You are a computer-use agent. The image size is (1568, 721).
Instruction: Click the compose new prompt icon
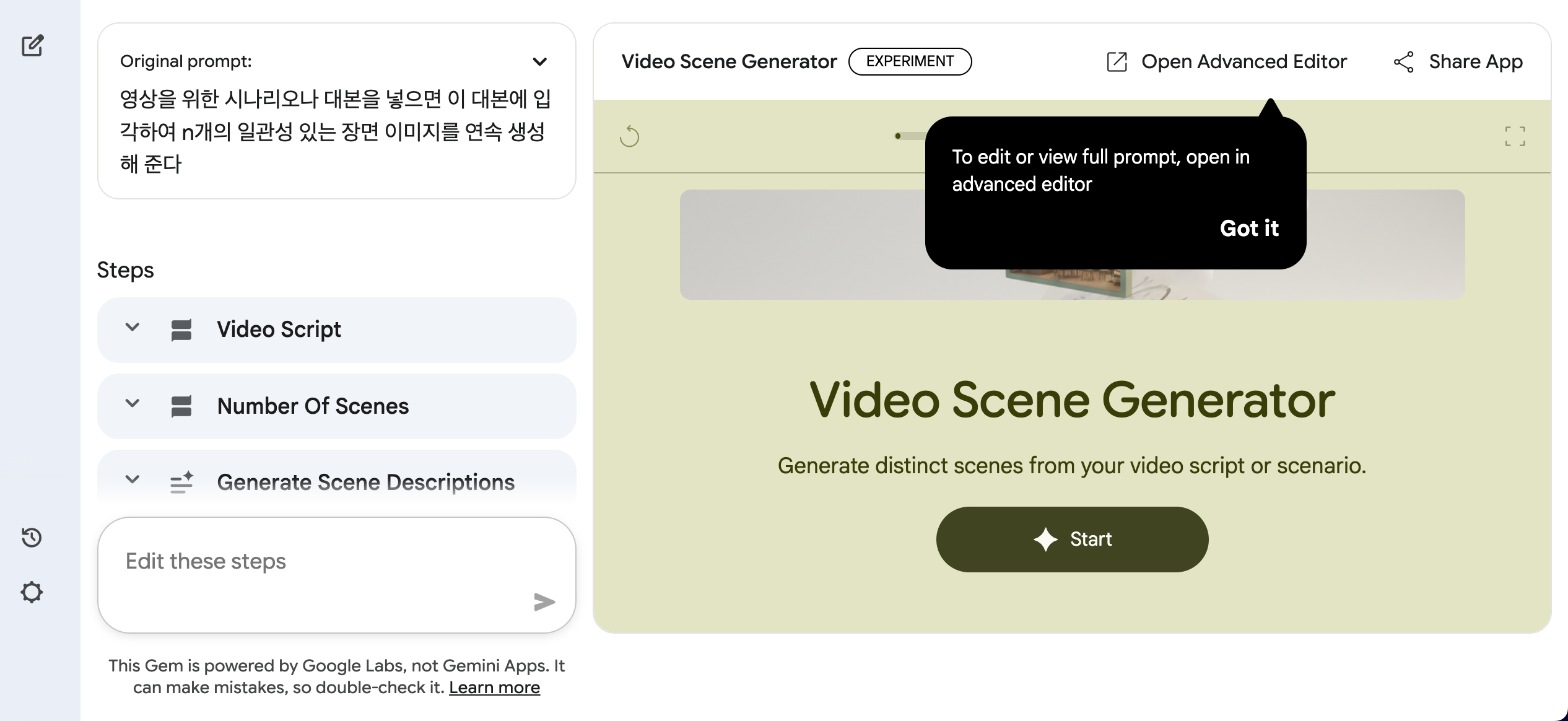click(31, 46)
